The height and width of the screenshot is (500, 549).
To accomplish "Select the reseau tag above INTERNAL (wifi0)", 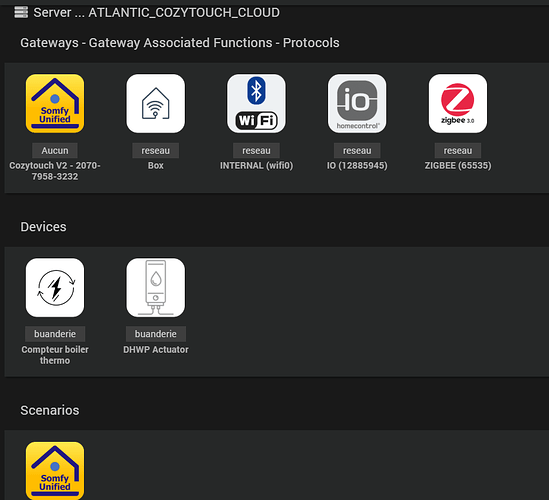I will click(256, 151).
